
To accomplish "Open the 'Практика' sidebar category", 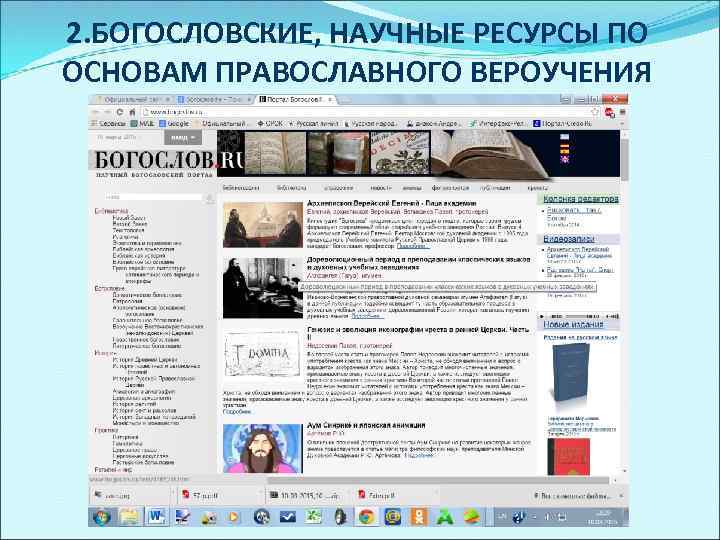I will coord(107,430).
